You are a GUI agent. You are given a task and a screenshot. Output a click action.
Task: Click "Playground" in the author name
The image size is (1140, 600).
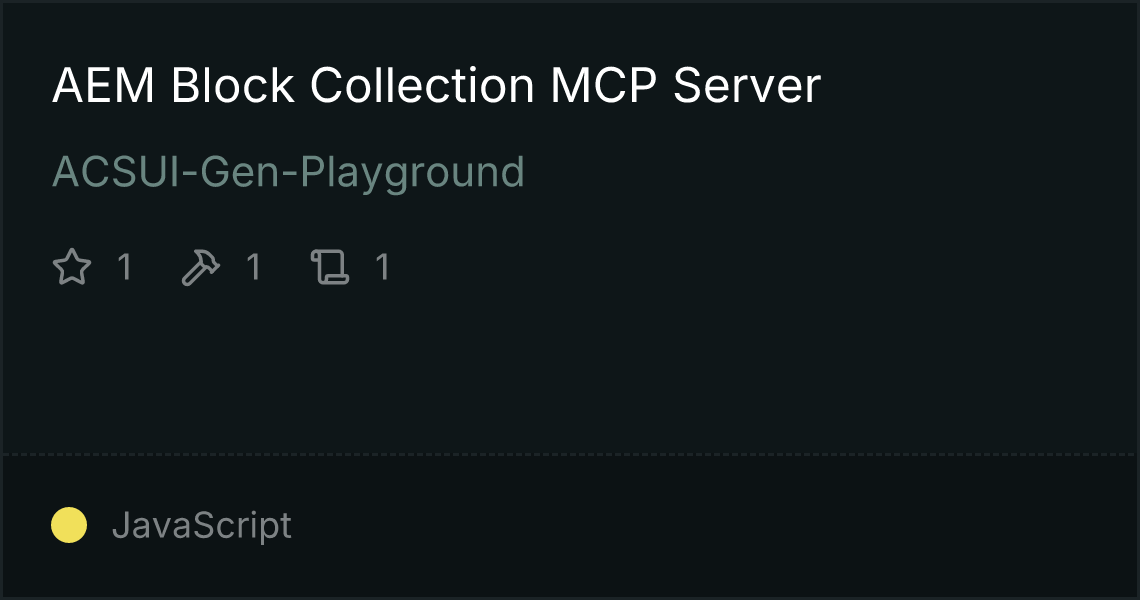412,172
